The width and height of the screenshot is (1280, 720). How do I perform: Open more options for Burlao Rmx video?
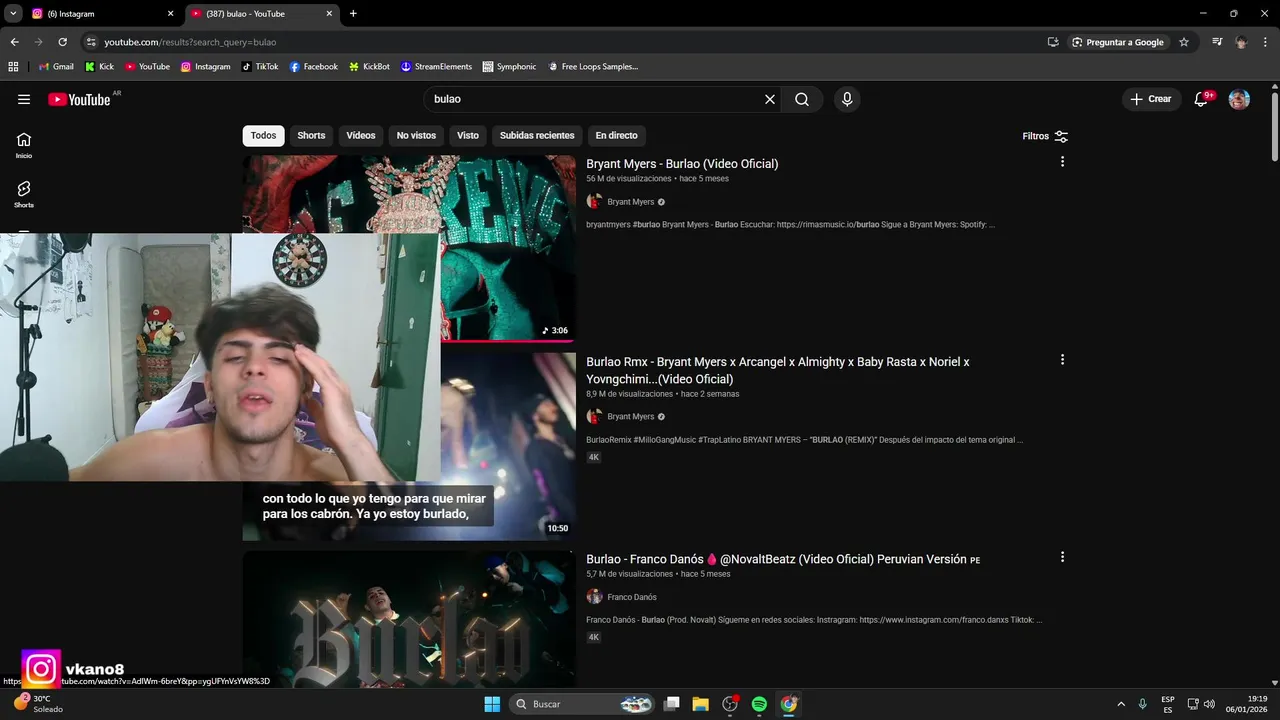click(1062, 359)
